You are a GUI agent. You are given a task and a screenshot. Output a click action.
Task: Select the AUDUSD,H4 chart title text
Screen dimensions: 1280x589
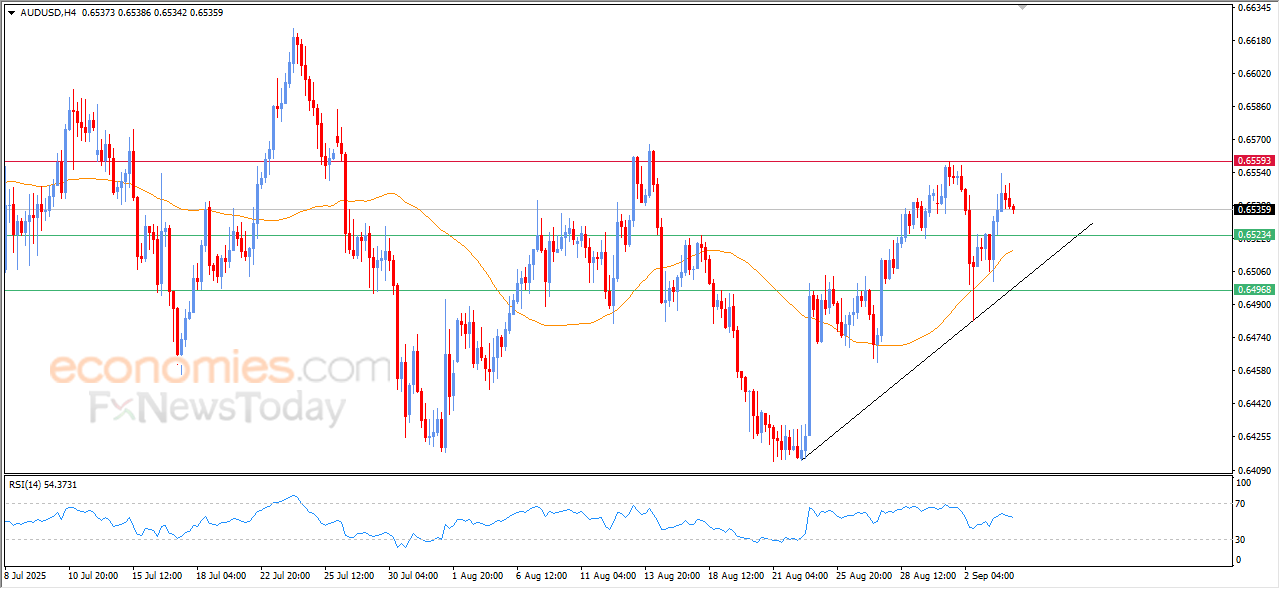[48, 13]
